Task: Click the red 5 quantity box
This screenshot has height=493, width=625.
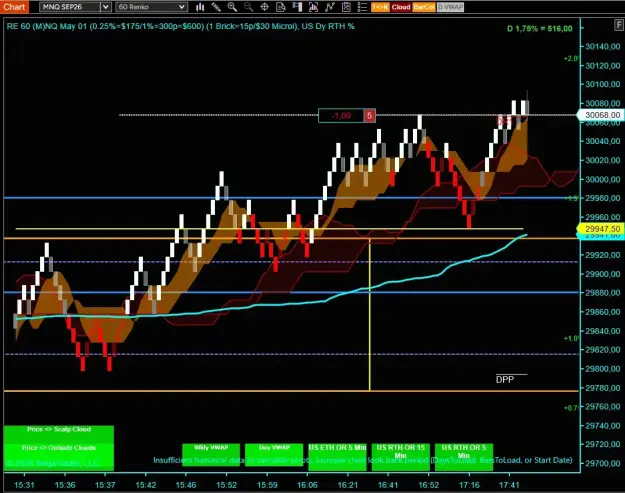Action: point(369,116)
